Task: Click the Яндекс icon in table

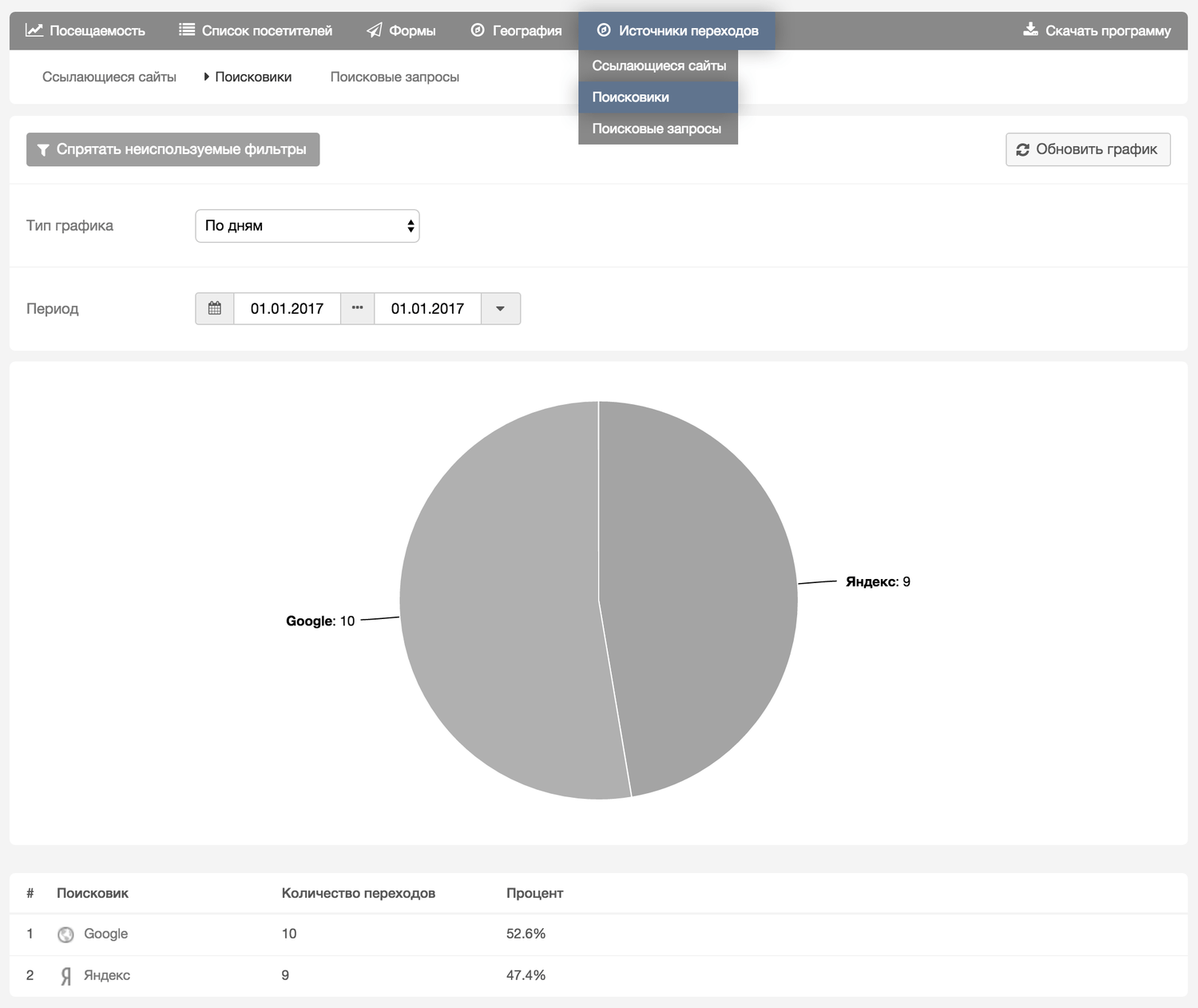Action: (x=66, y=976)
